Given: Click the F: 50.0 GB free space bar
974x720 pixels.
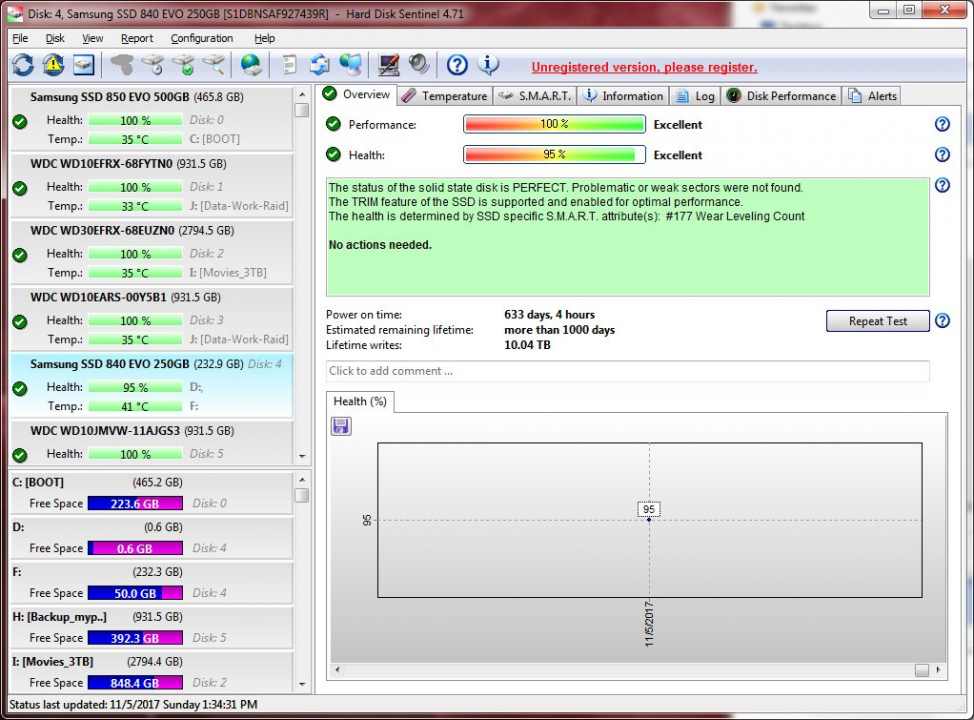Looking at the screenshot, I should [135, 593].
